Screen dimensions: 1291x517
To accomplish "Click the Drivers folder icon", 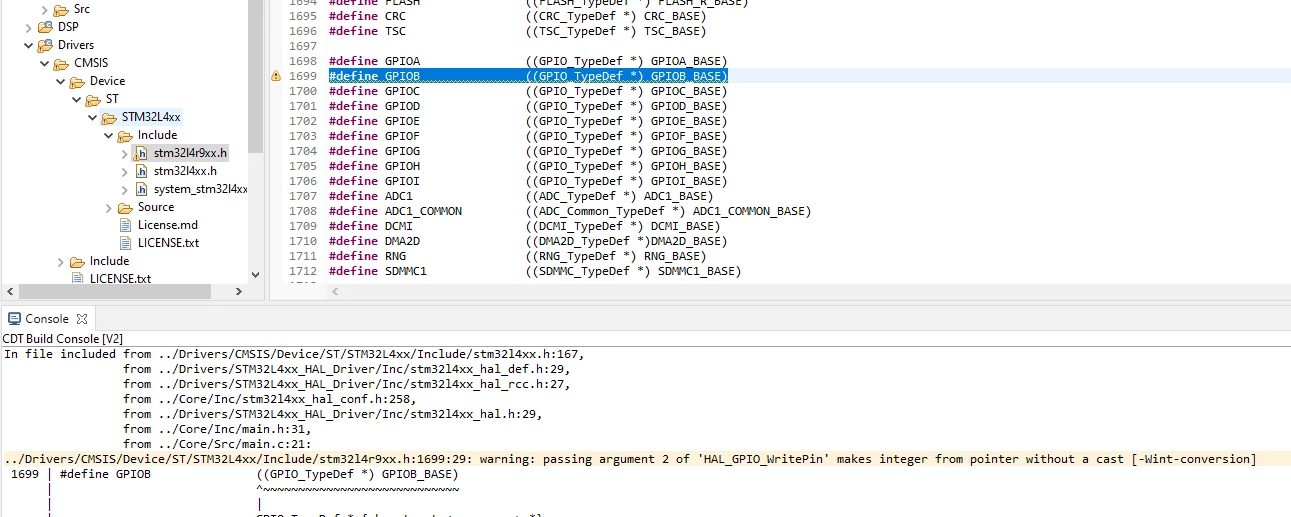I will (45, 45).
